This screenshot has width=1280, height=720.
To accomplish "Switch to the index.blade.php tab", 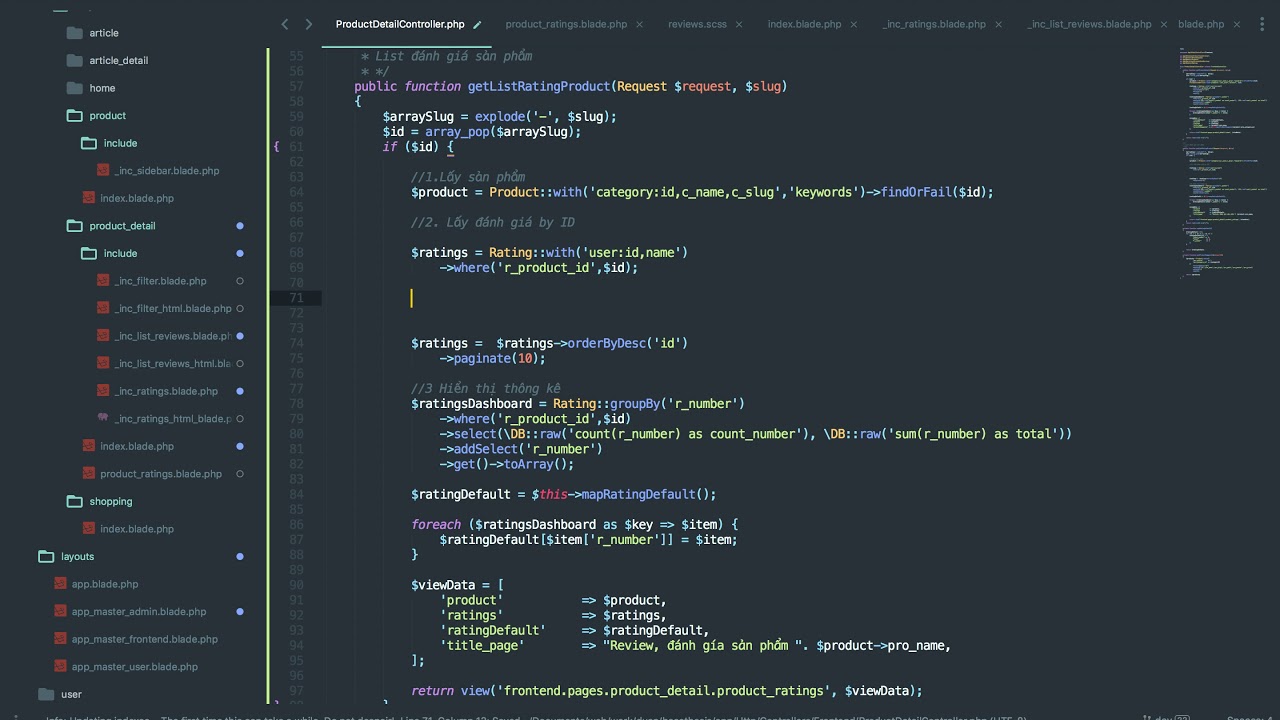I will click(x=804, y=24).
